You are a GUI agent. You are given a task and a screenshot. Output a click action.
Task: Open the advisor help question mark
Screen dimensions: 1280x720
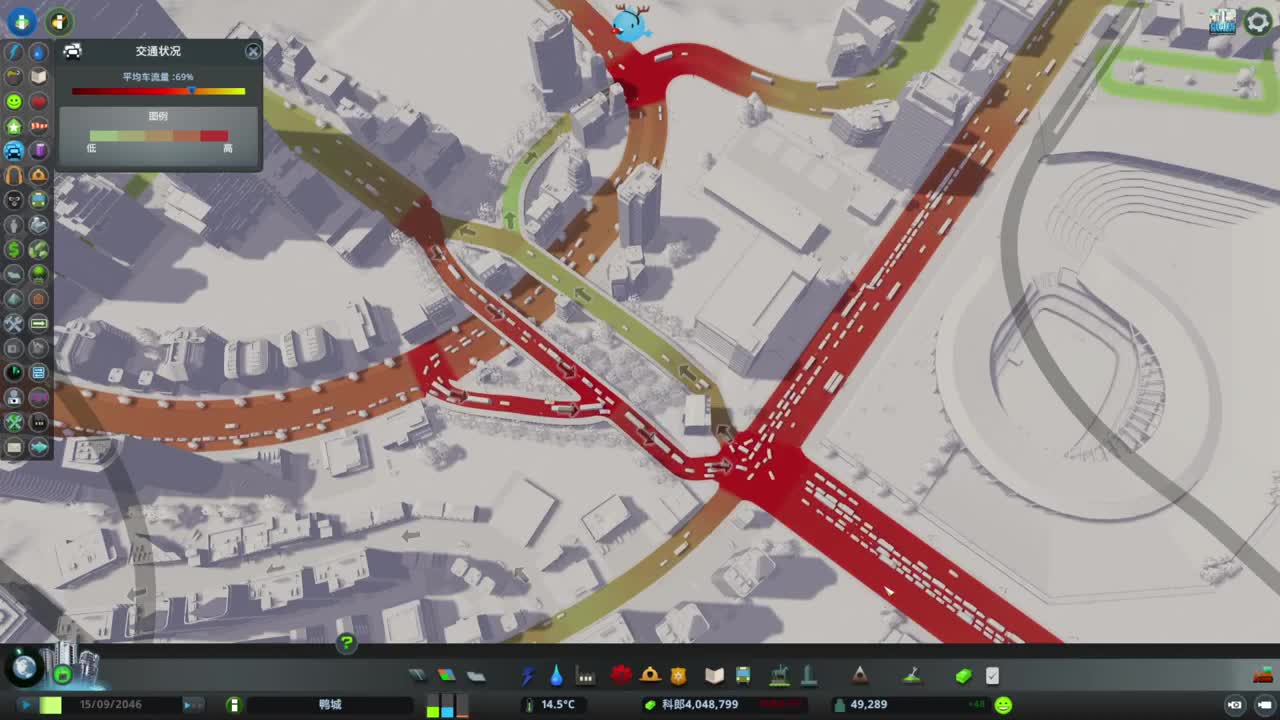[x=346, y=643]
